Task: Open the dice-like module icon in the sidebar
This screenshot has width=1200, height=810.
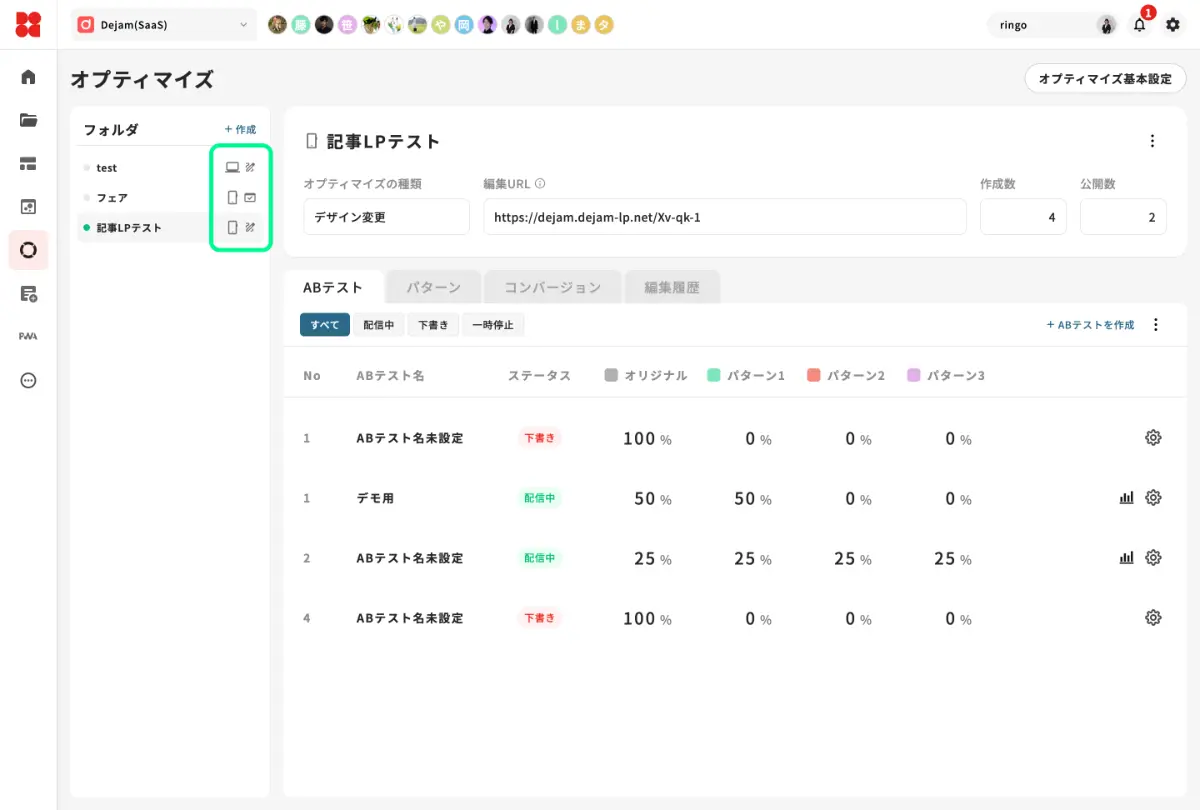Action: [x=28, y=207]
